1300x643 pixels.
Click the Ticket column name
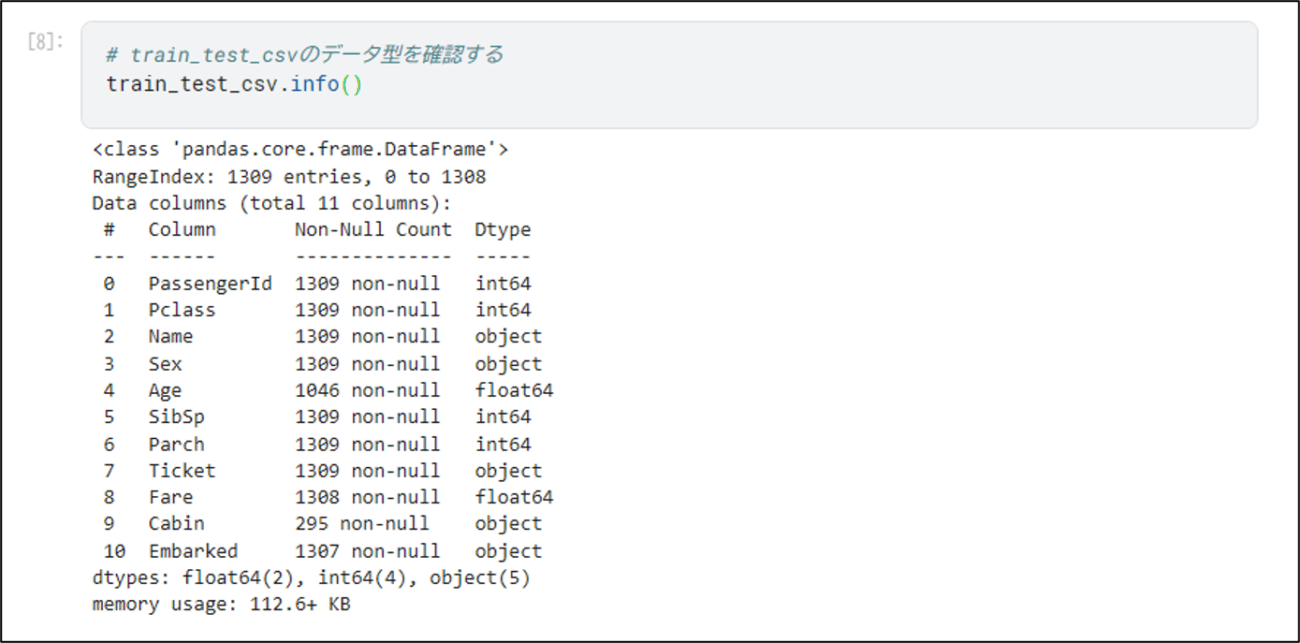click(182, 471)
